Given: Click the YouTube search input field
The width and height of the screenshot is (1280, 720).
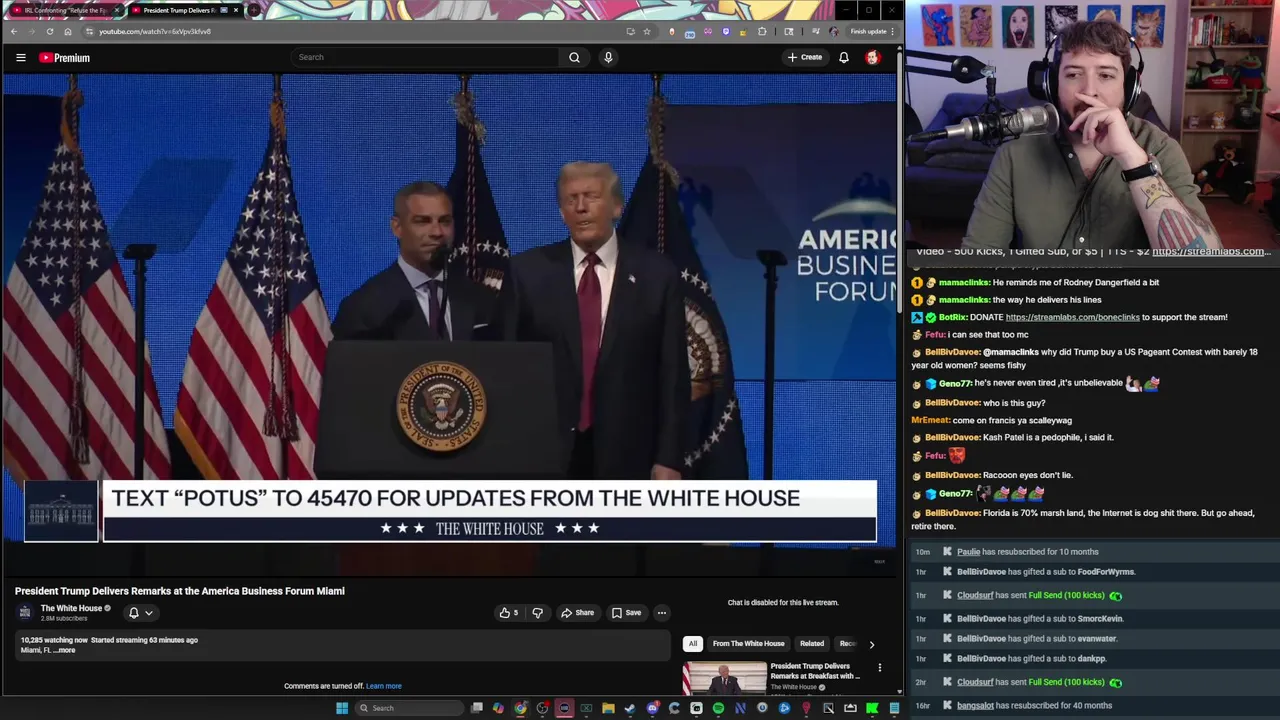Looking at the screenshot, I should (425, 57).
